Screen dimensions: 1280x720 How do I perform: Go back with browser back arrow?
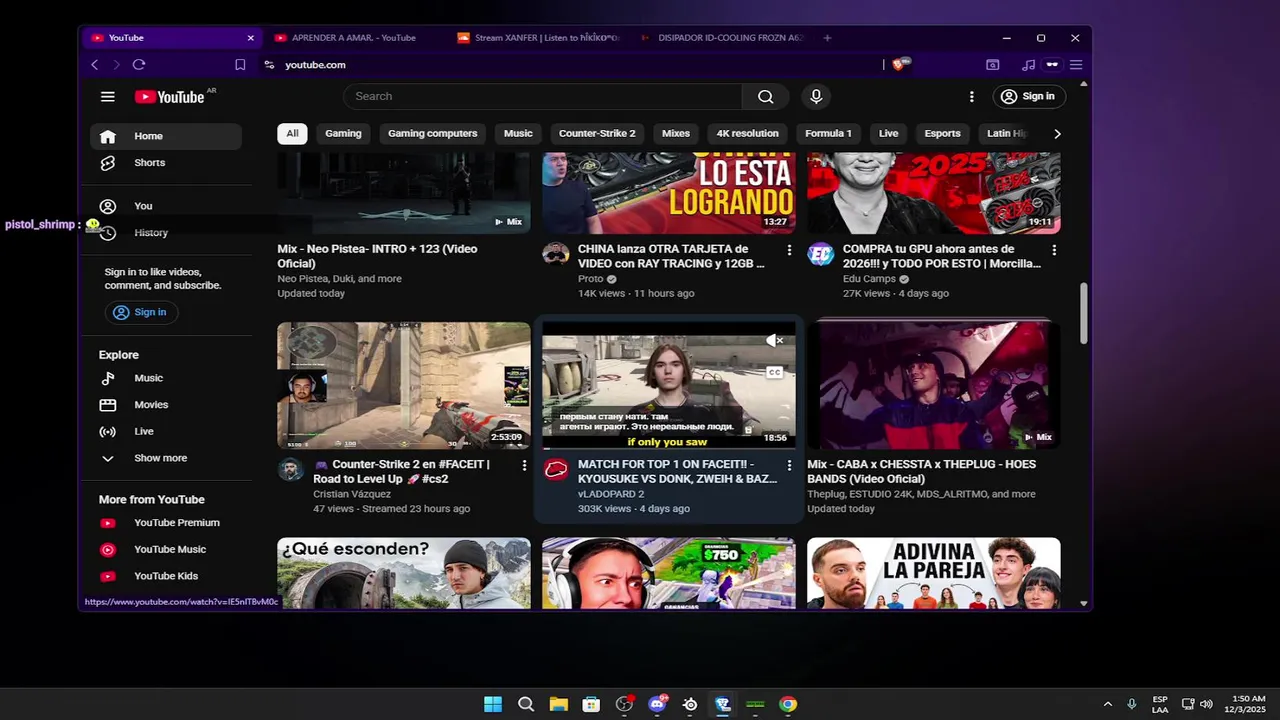pyautogui.click(x=95, y=64)
